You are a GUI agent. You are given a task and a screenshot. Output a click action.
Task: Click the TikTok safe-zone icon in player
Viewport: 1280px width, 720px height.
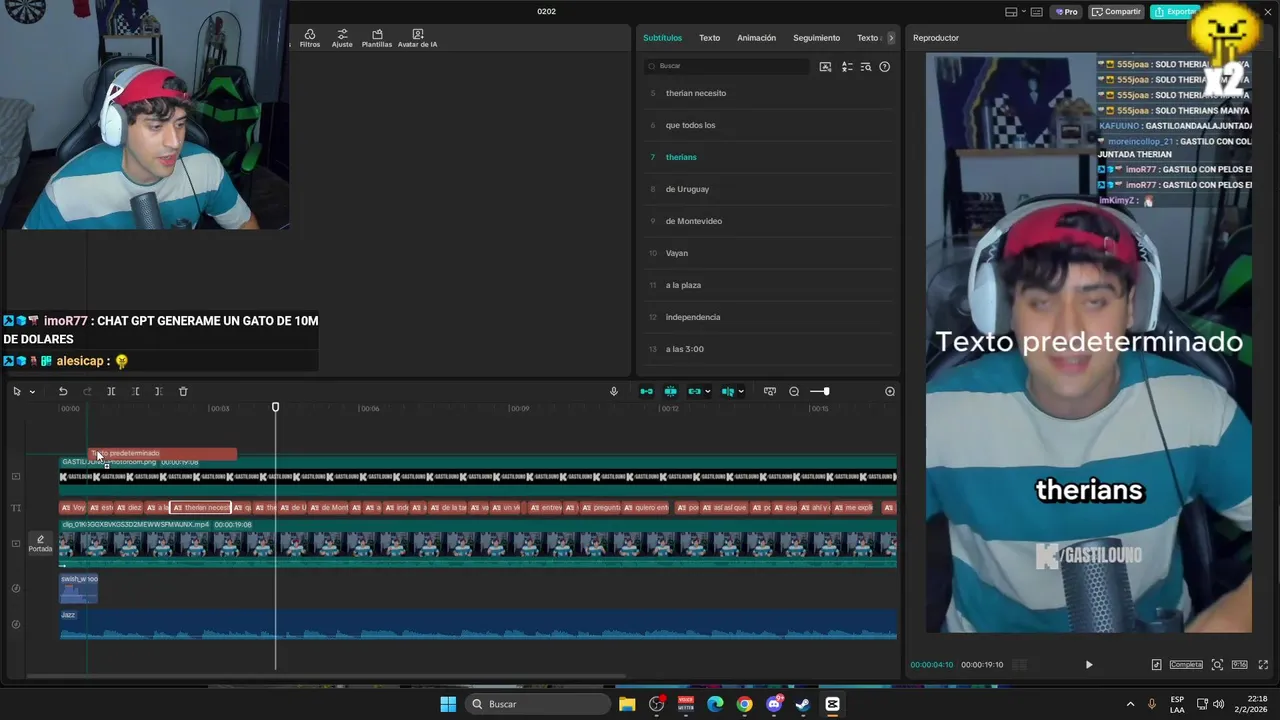[1156, 664]
